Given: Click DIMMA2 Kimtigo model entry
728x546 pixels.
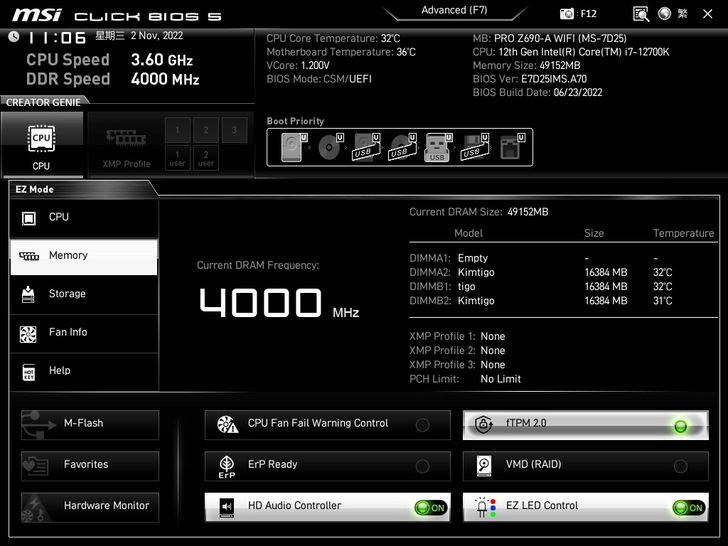Looking at the screenshot, I should coord(476,273).
